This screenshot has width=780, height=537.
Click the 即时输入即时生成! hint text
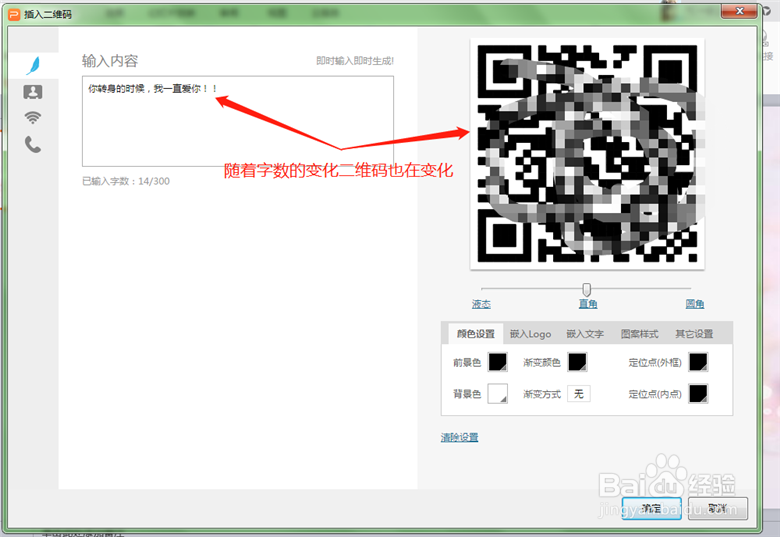click(x=355, y=61)
